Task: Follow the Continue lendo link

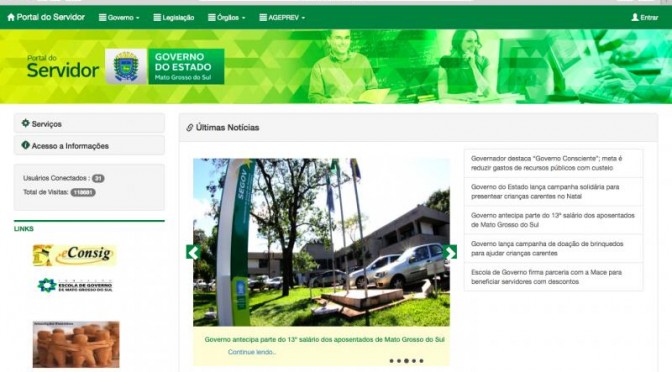Action: 252,352
